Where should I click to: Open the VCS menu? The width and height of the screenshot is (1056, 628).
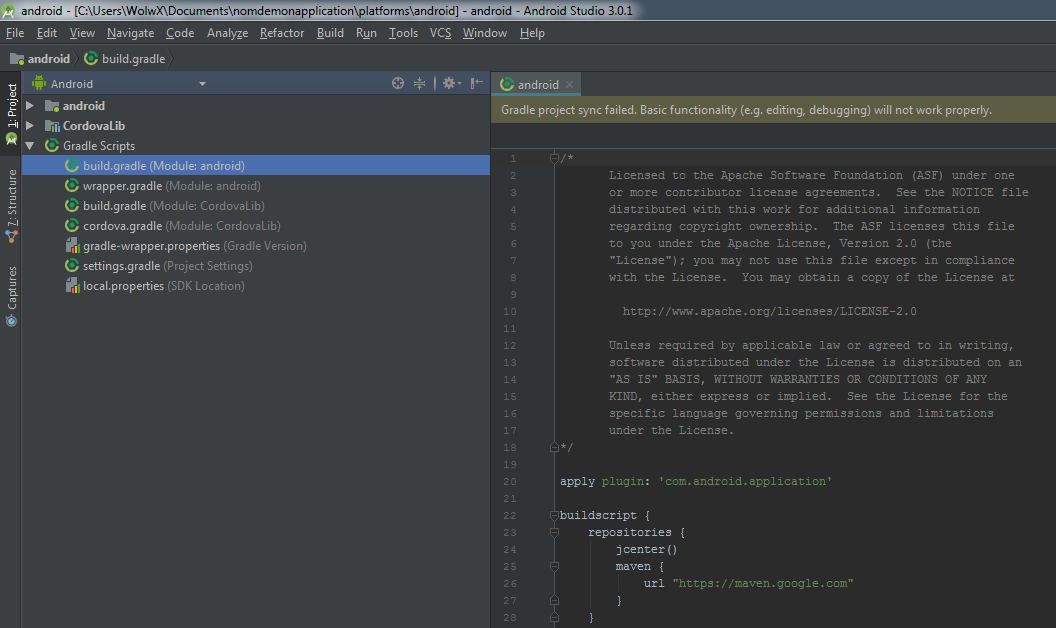click(x=440, y=33)
